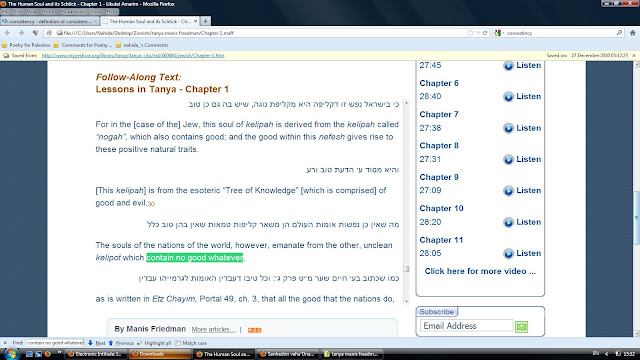The image size is (640, 360).
Task: Reload the page using refresh icon
Action: (x=485, y=33)
